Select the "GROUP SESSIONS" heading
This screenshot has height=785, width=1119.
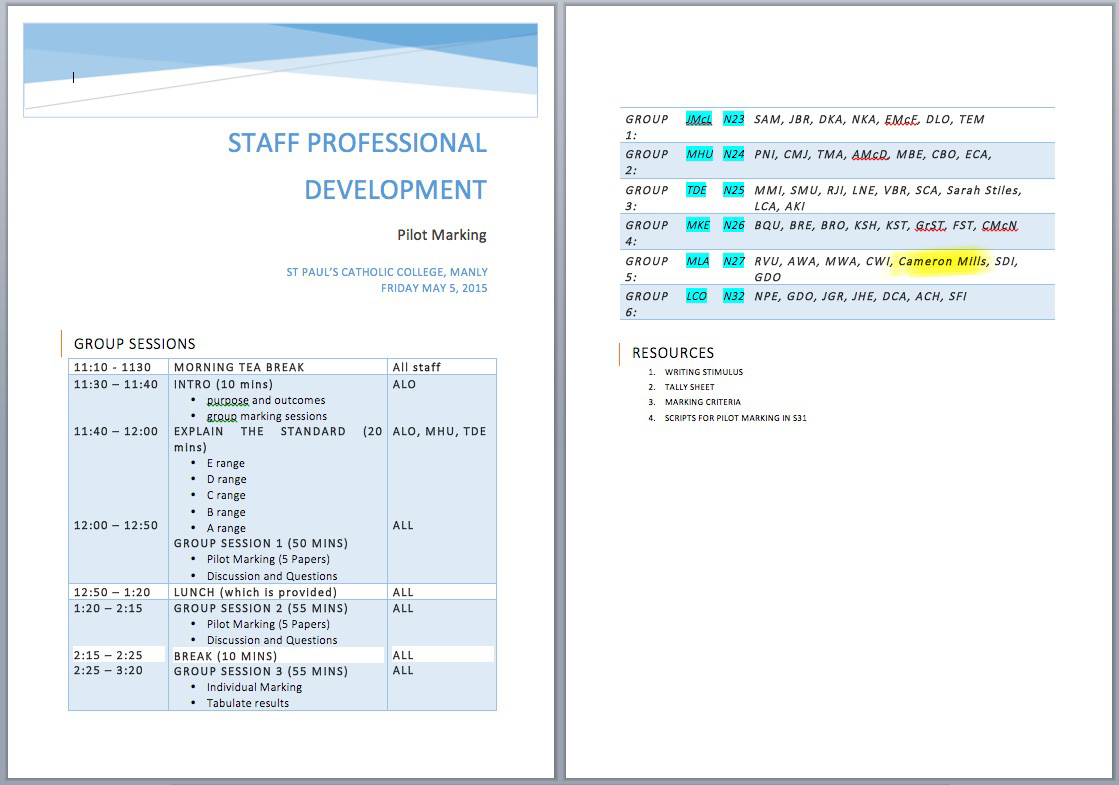(135, 344)
